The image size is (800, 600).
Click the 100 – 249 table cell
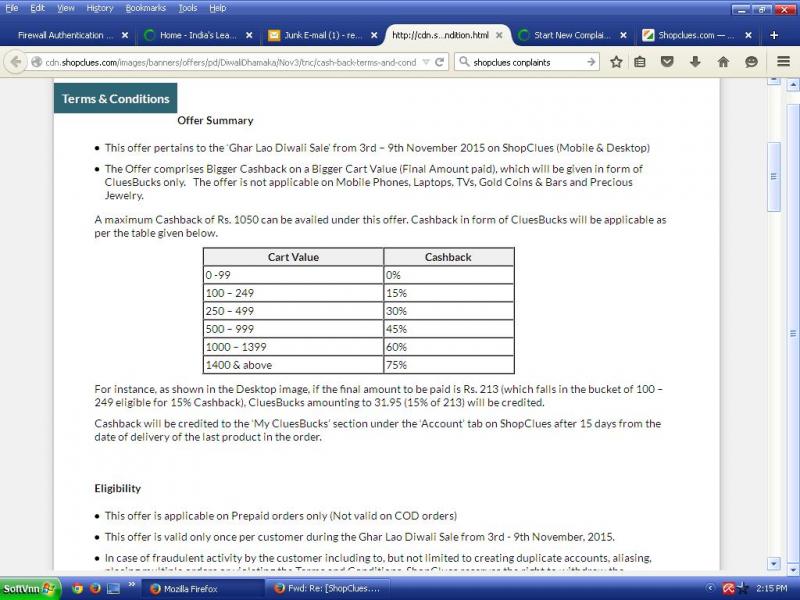[293, 293]
